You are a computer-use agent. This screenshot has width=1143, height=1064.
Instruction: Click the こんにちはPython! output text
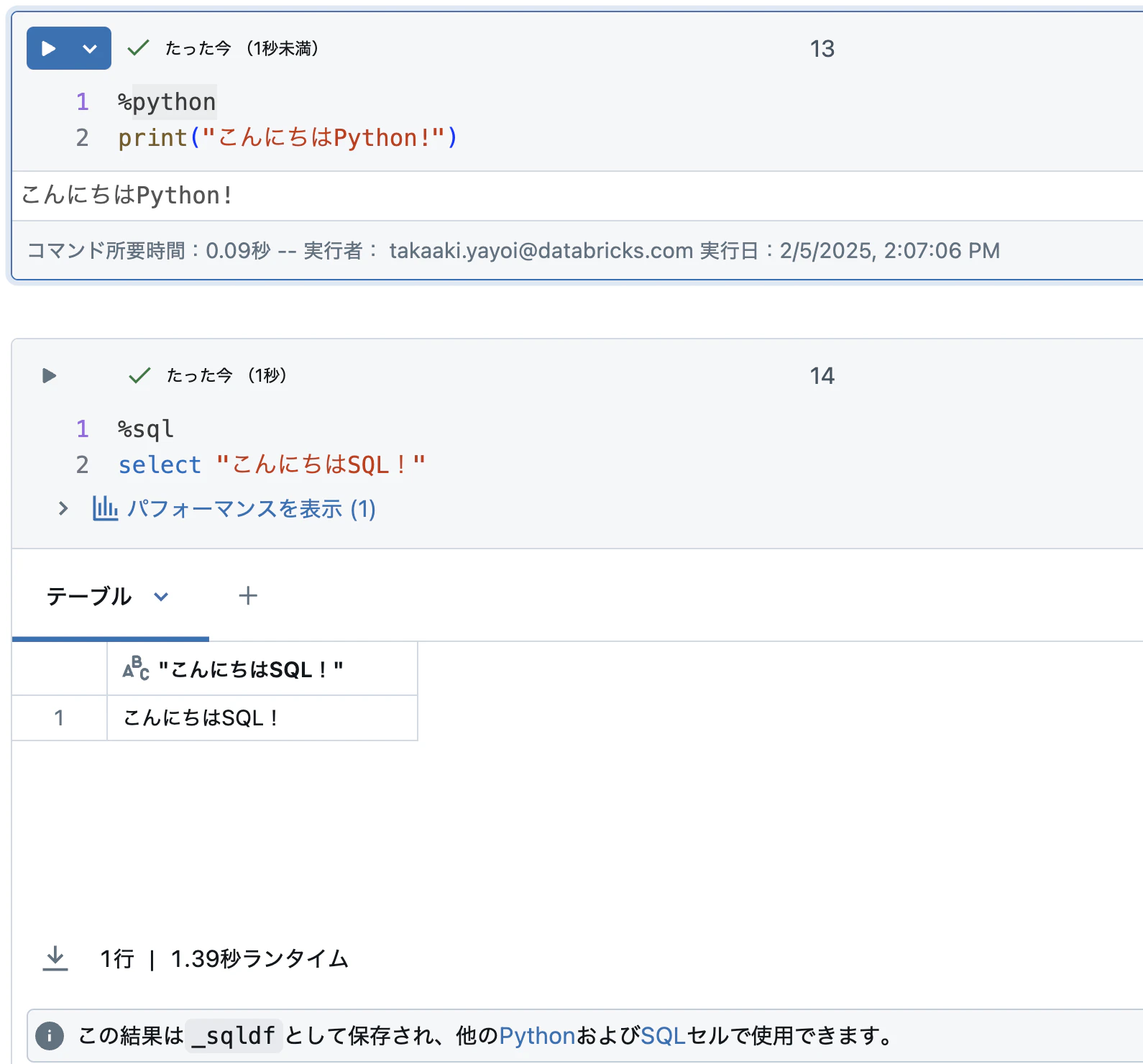point(127,196)
